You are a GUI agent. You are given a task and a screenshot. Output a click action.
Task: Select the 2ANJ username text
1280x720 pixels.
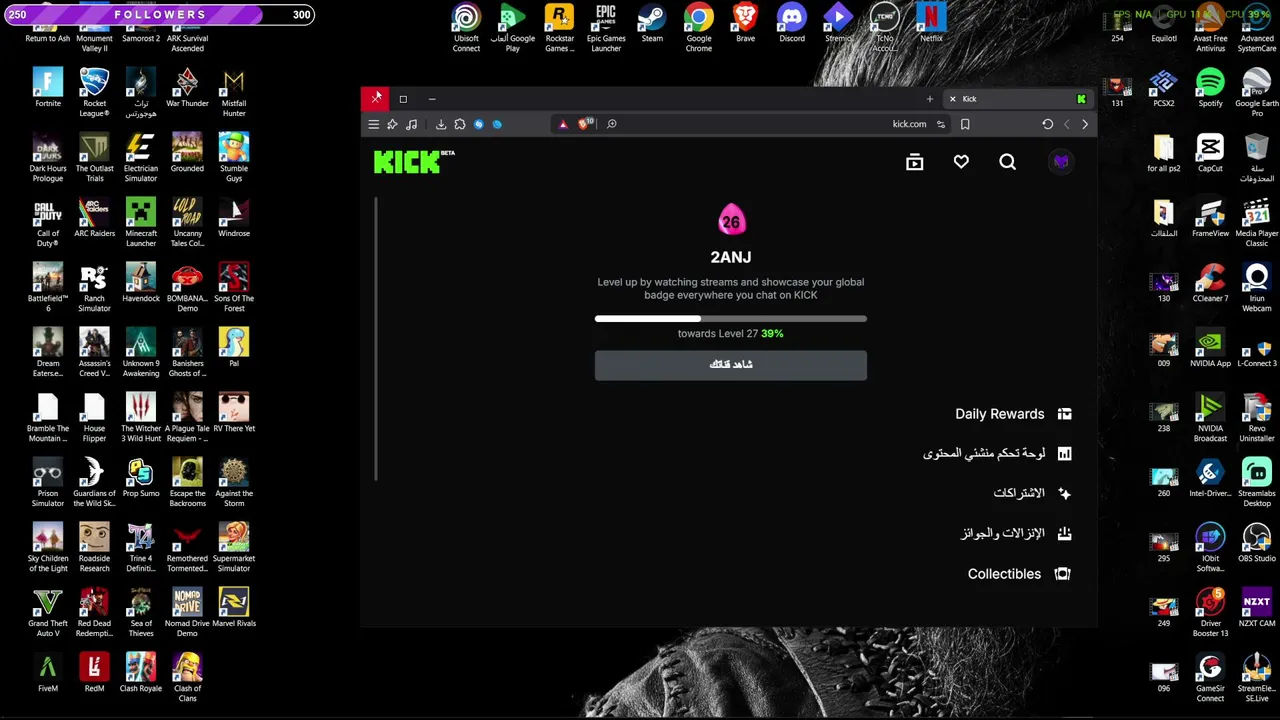(731, 257)
